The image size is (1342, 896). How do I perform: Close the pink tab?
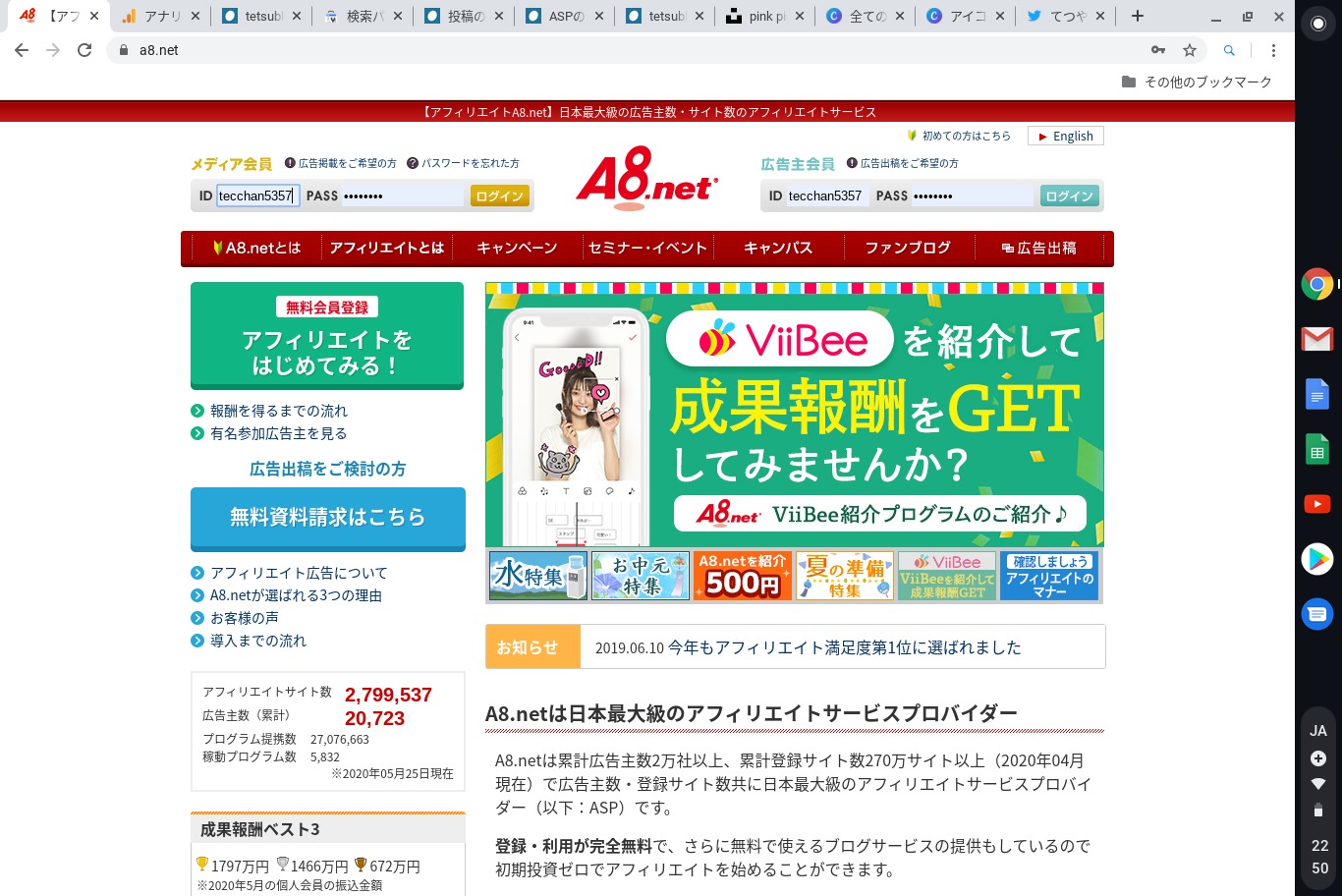pos(799,16)
